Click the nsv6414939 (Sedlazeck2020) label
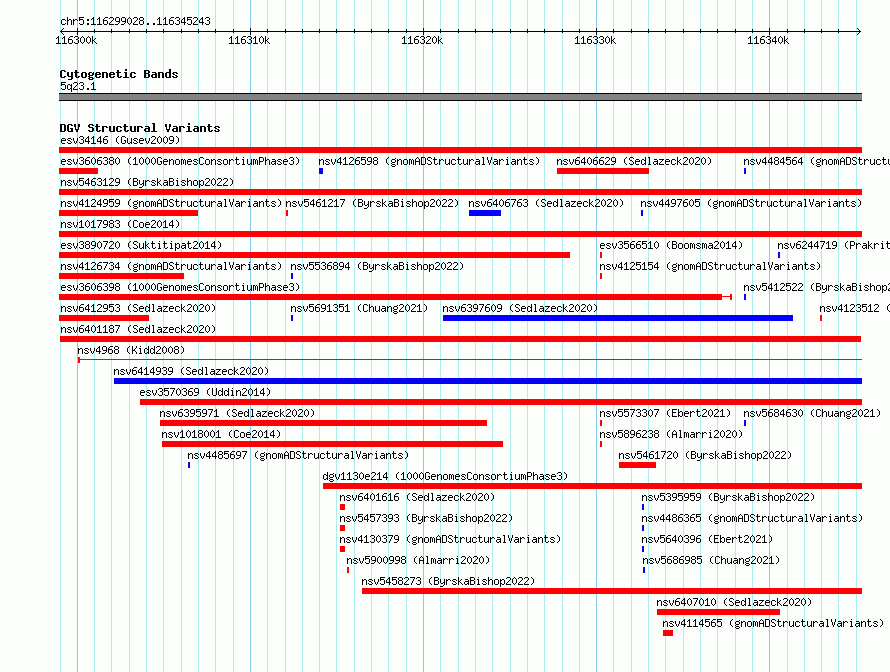This screenshot has height=672, width=890. (x=191, y=371)
